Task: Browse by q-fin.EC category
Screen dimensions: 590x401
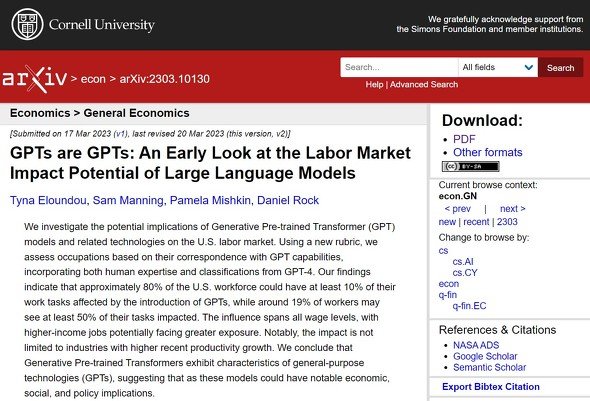Action: point(469,306)
